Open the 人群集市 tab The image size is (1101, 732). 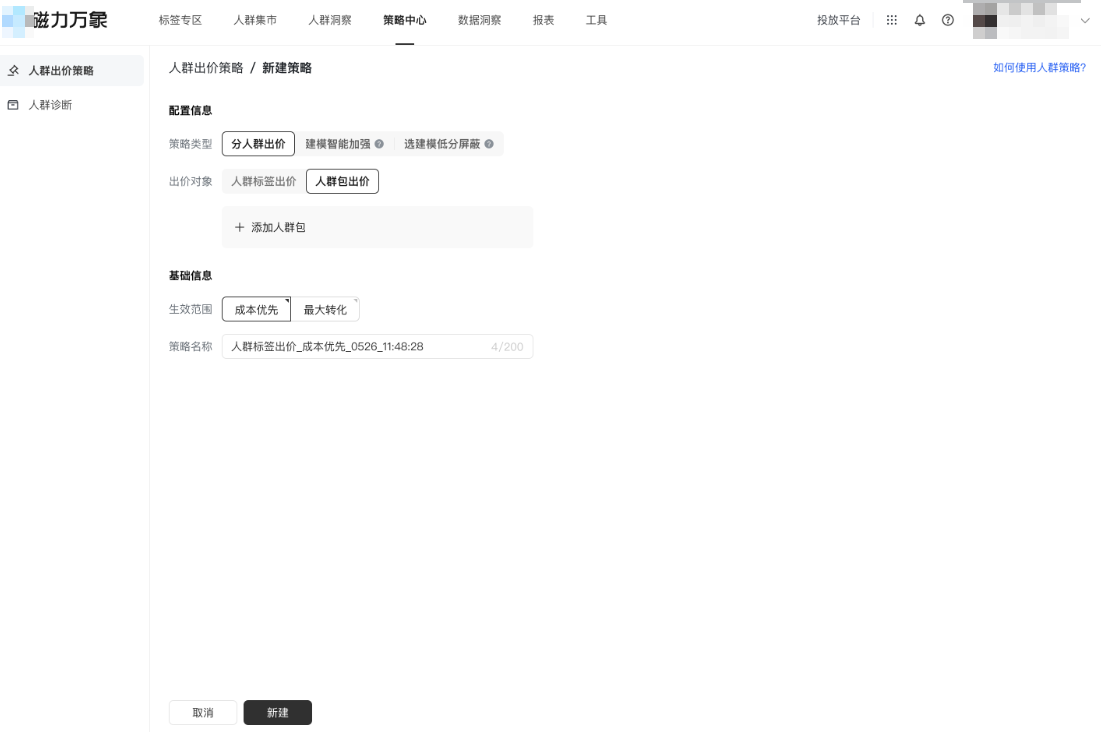pyautogui.click(x=256, y=20)
